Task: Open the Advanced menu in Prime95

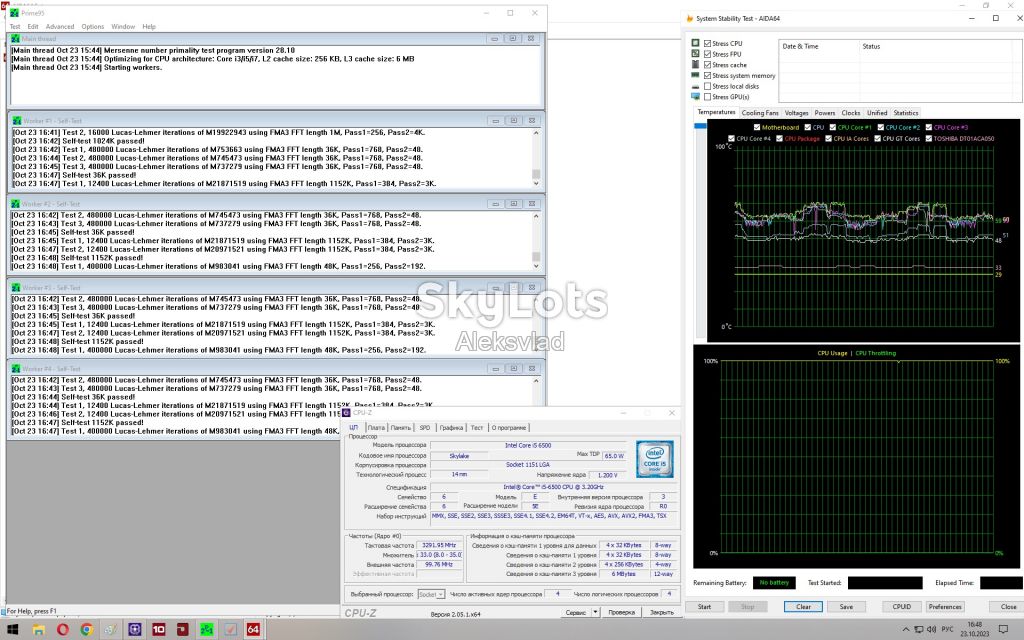Action: pyautogui.click(x=59, y=27)
